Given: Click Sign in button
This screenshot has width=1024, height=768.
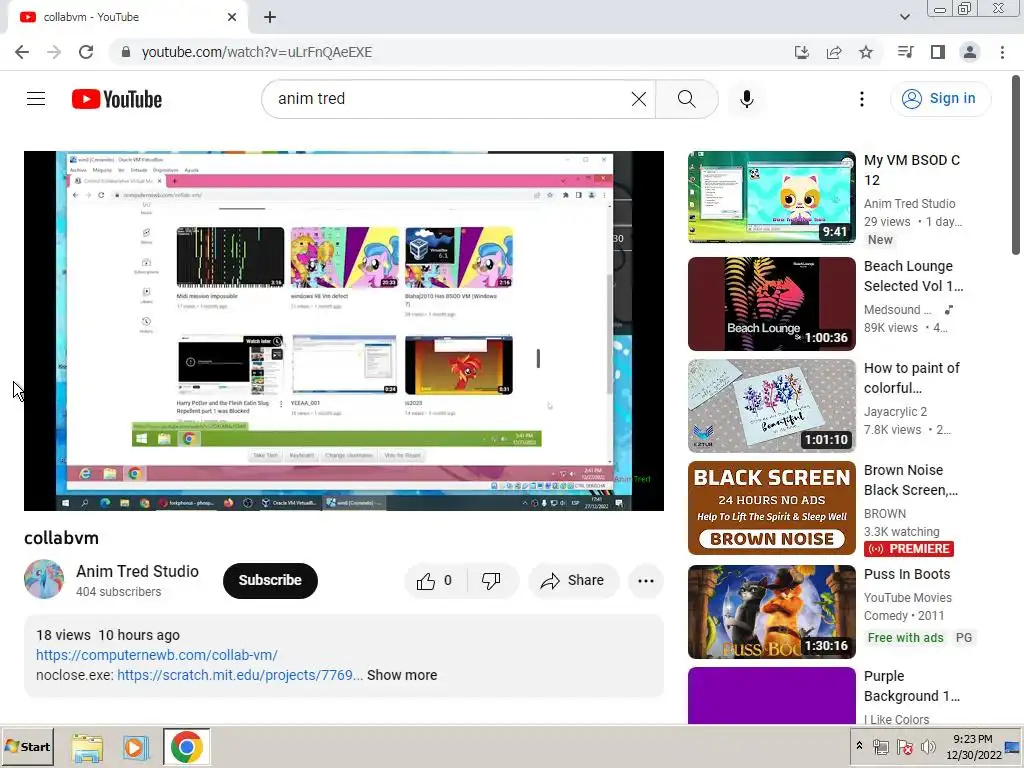Looking at the screenshot, I should (940, 99).
